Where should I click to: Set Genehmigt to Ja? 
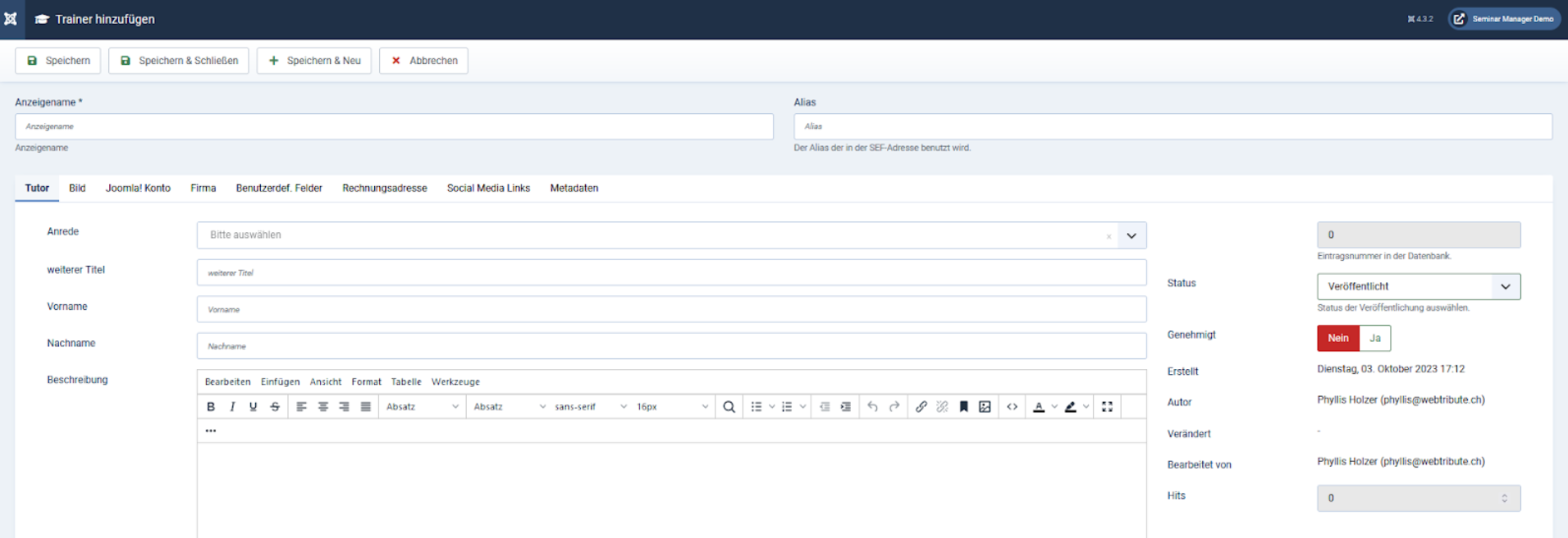(1375, 338)
